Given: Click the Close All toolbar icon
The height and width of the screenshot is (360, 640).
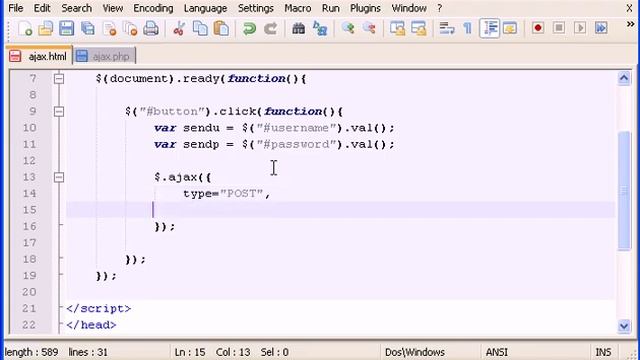Looking at the screenshot, I should pos(130,29).
